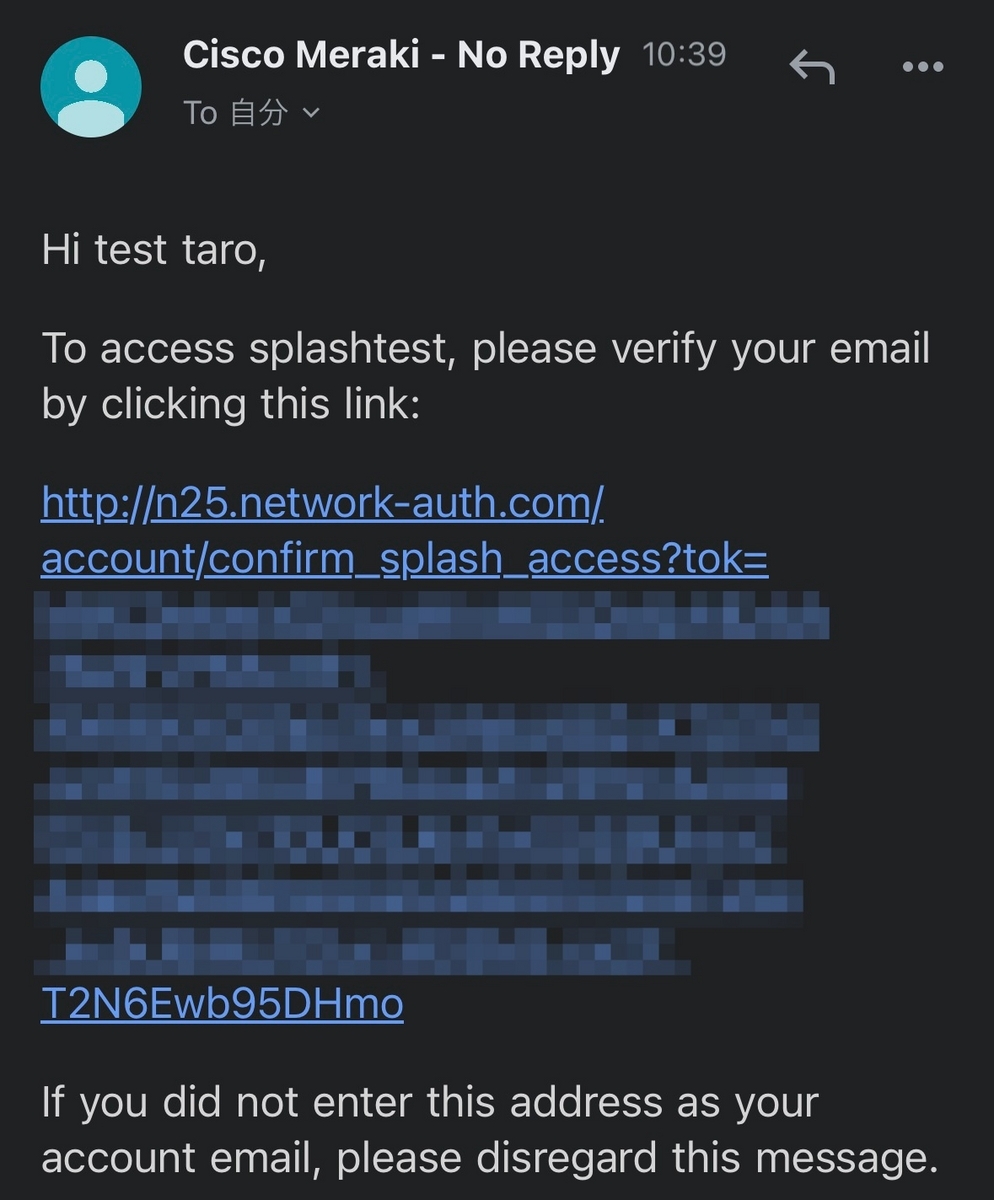Tap the Cisco Meraki - No Reply sender name
Screen dimensions: 994x1200
point(401,54)
